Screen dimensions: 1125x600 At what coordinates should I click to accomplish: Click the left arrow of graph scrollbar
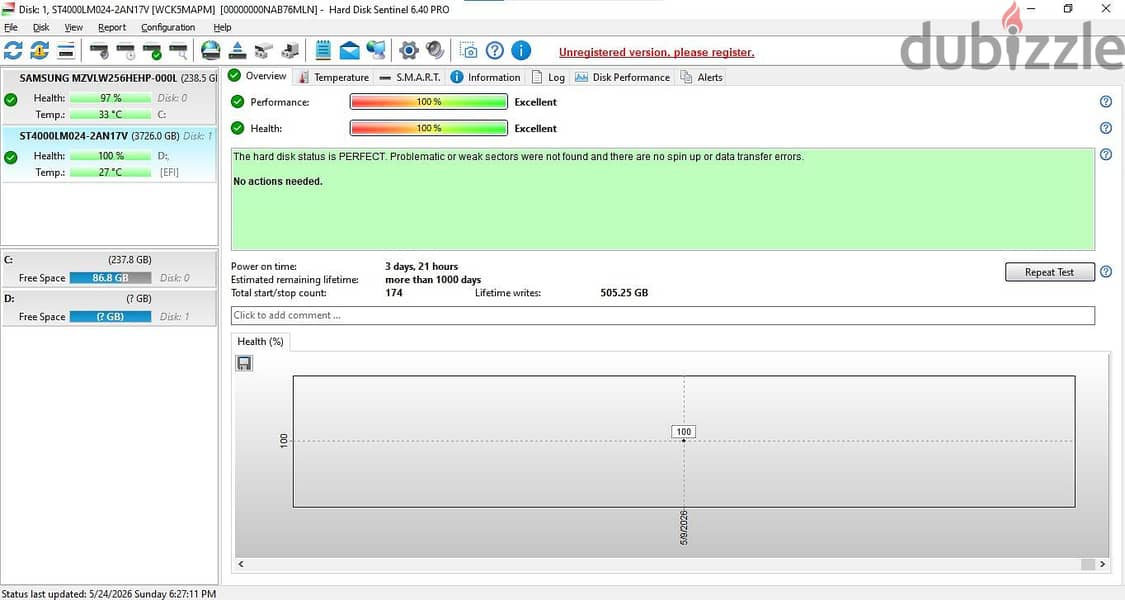point(240,564)
